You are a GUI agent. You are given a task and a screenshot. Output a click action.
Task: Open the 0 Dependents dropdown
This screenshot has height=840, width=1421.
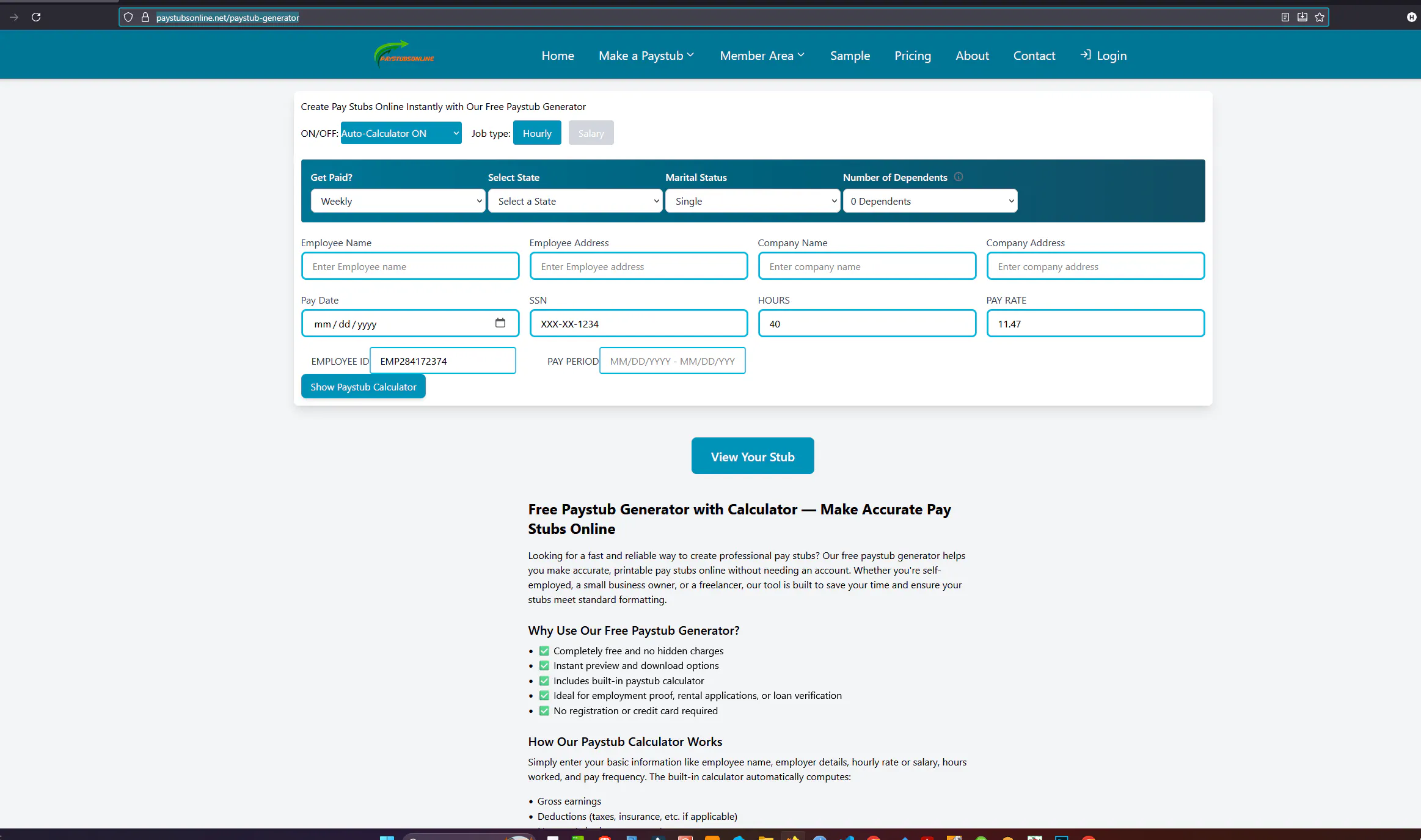pos(930,201)
